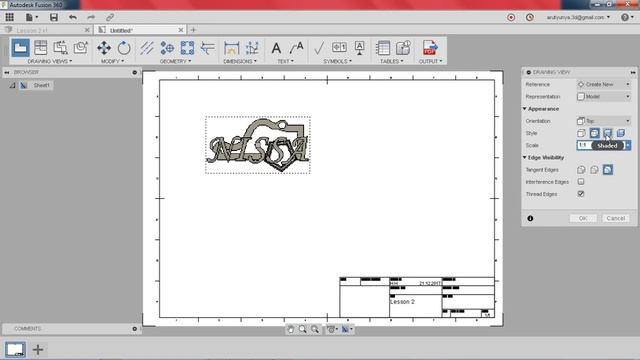Select the Center Mark Pattern tool

coord(187,48)
